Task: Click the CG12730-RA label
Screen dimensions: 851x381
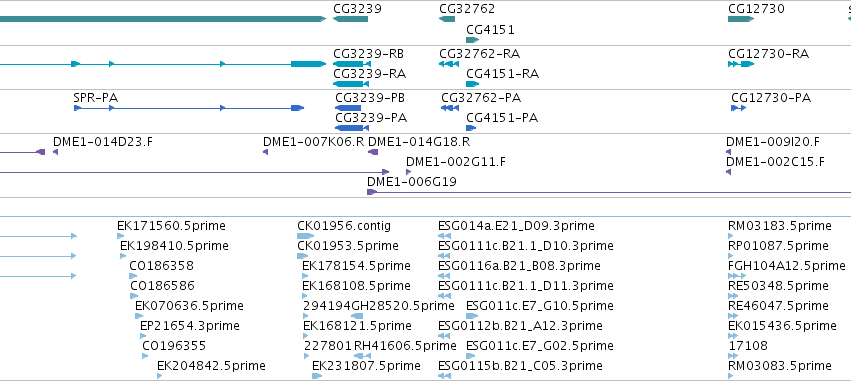Action: pos(768,54)
